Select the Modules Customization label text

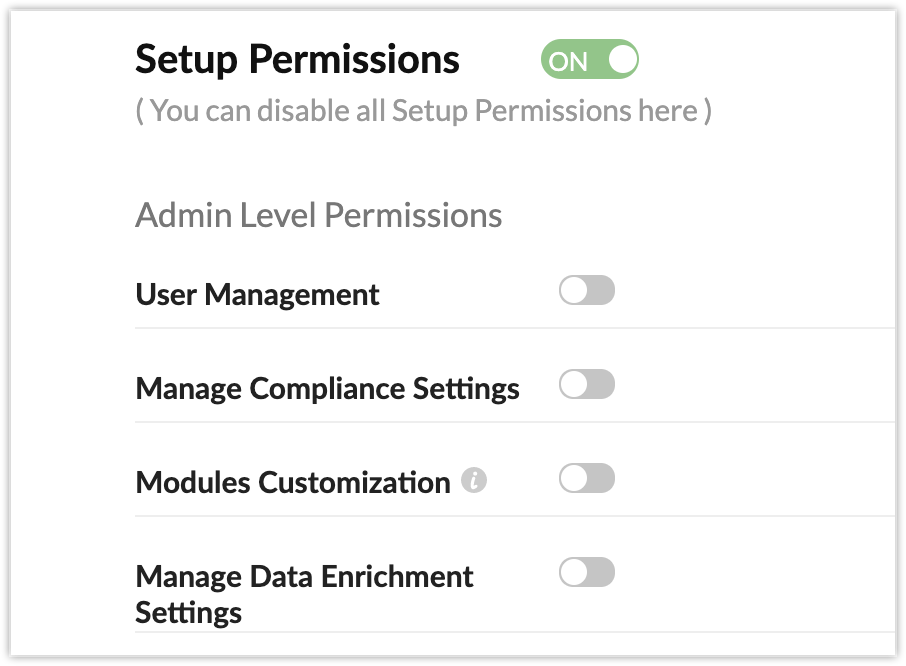point(292,483)
